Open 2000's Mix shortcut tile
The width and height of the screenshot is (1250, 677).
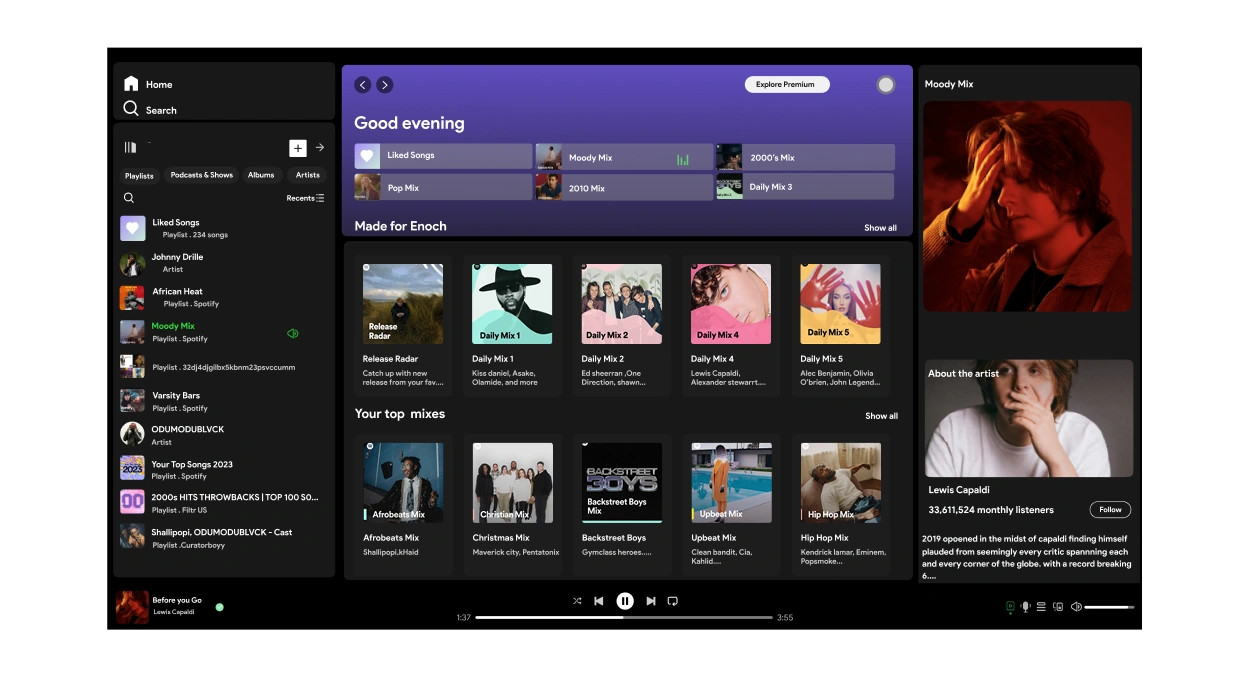pos(804,157)
